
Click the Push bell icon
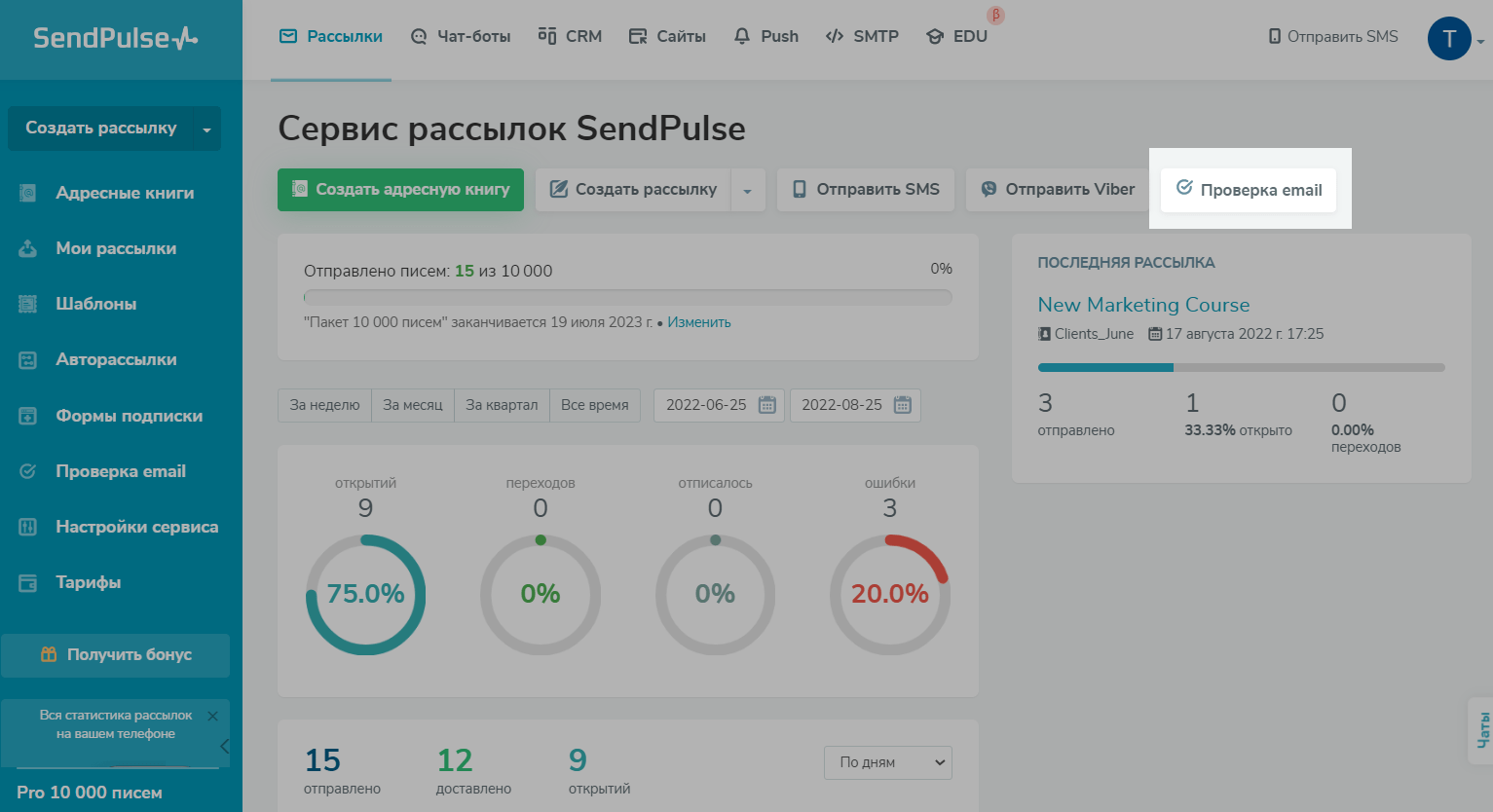pos(742,36)
